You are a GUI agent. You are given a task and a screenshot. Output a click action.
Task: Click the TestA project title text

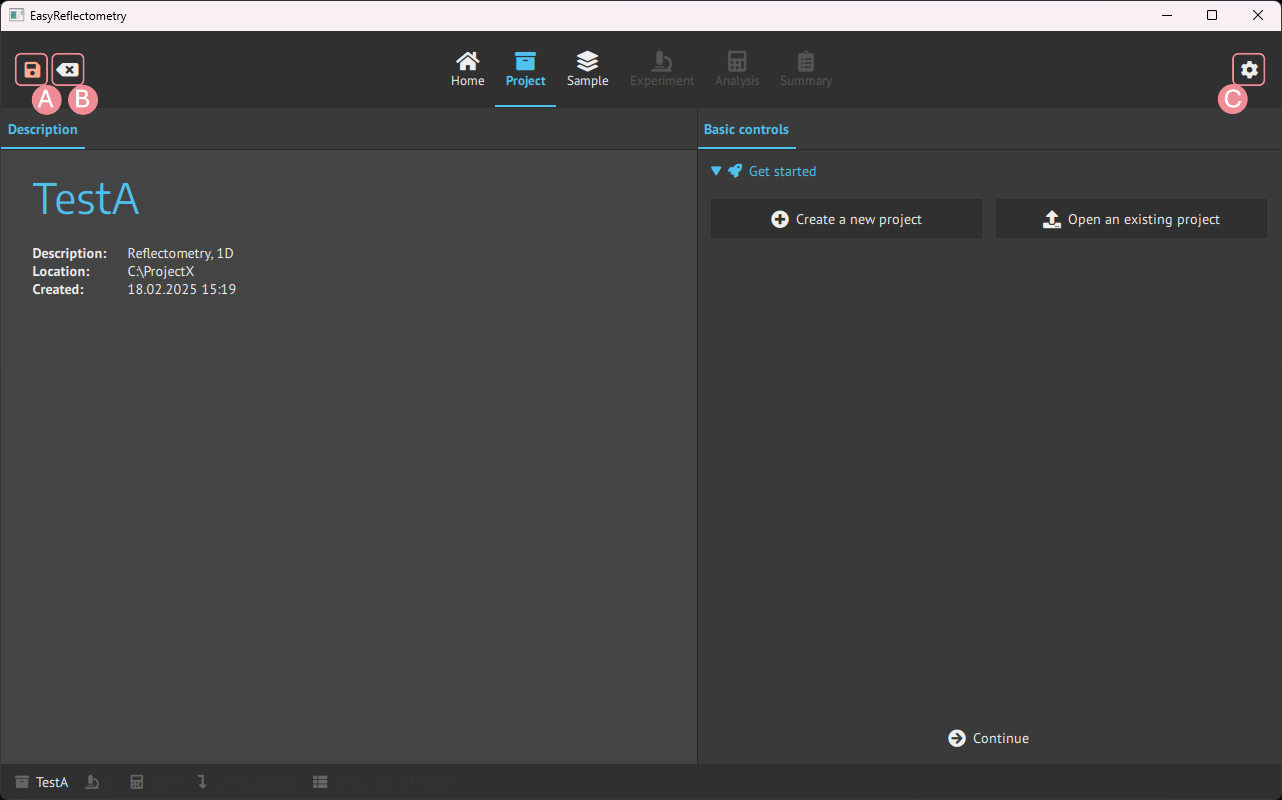(x=86, y=199)
